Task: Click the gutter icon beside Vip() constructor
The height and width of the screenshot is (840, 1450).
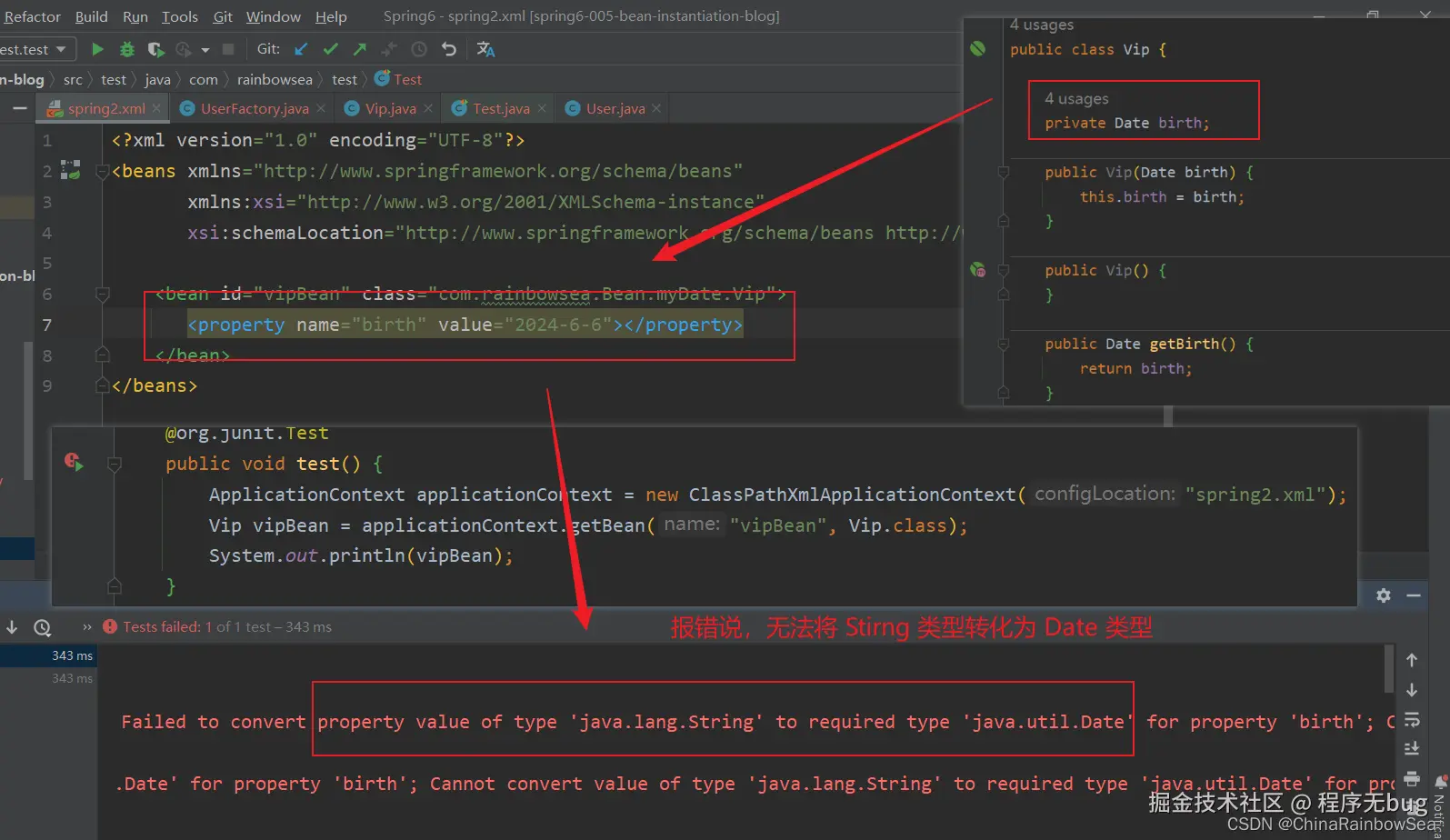Action: (978, 269)
